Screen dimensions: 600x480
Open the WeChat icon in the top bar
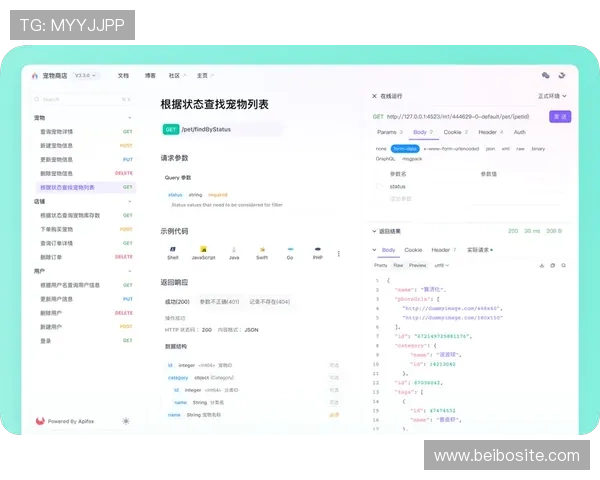click(546, 75)
